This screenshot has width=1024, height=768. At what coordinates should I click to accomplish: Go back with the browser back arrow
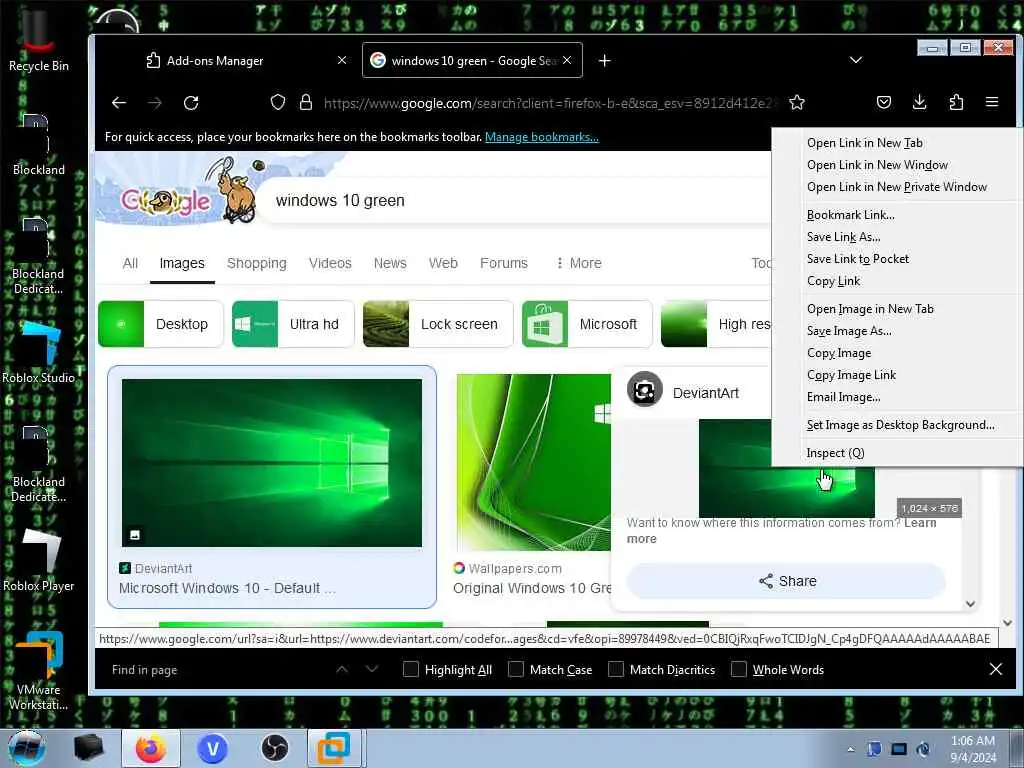click(x=119, y=103)
